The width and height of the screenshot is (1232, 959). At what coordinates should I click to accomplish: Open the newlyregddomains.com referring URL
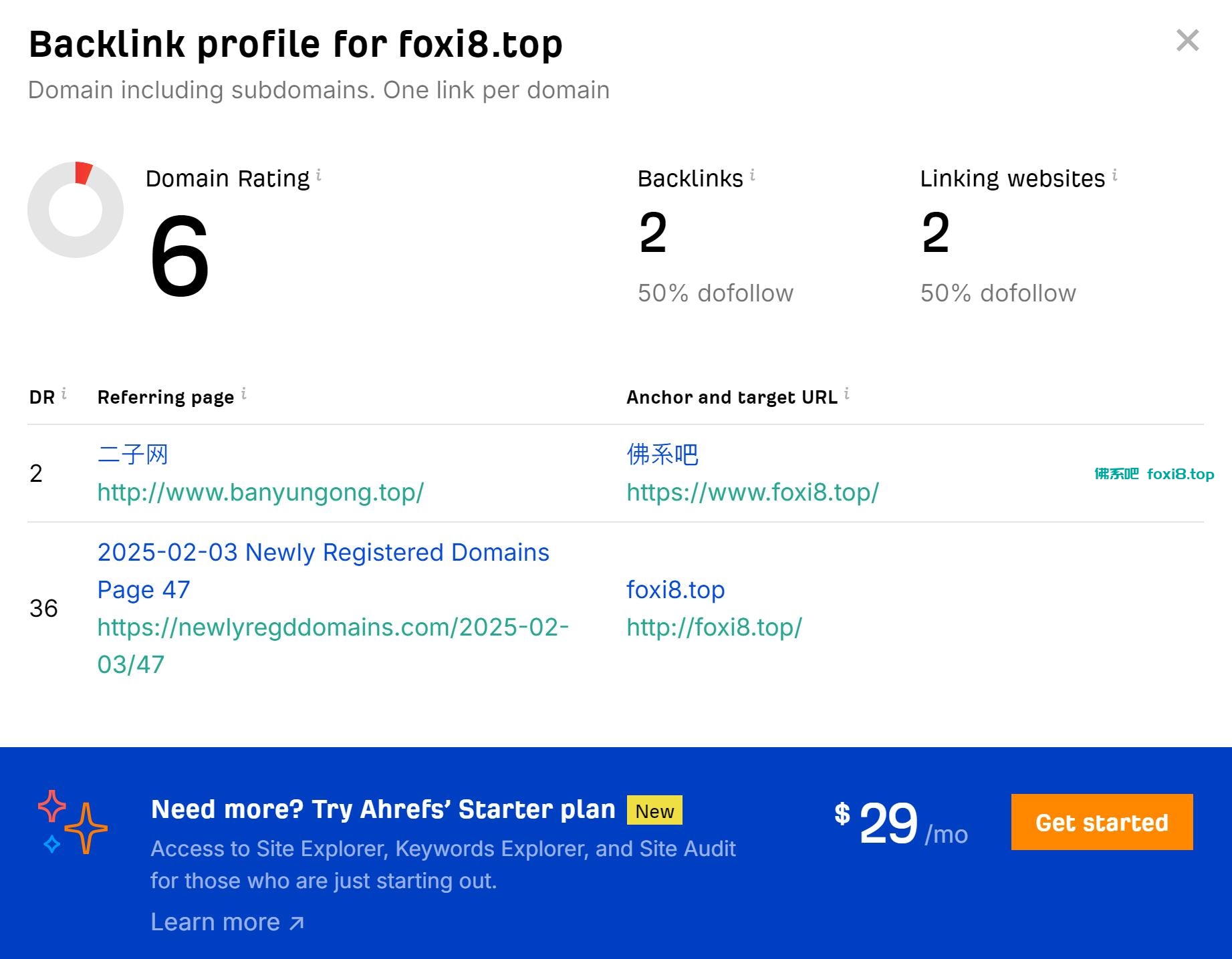click(x=333, y=646)
